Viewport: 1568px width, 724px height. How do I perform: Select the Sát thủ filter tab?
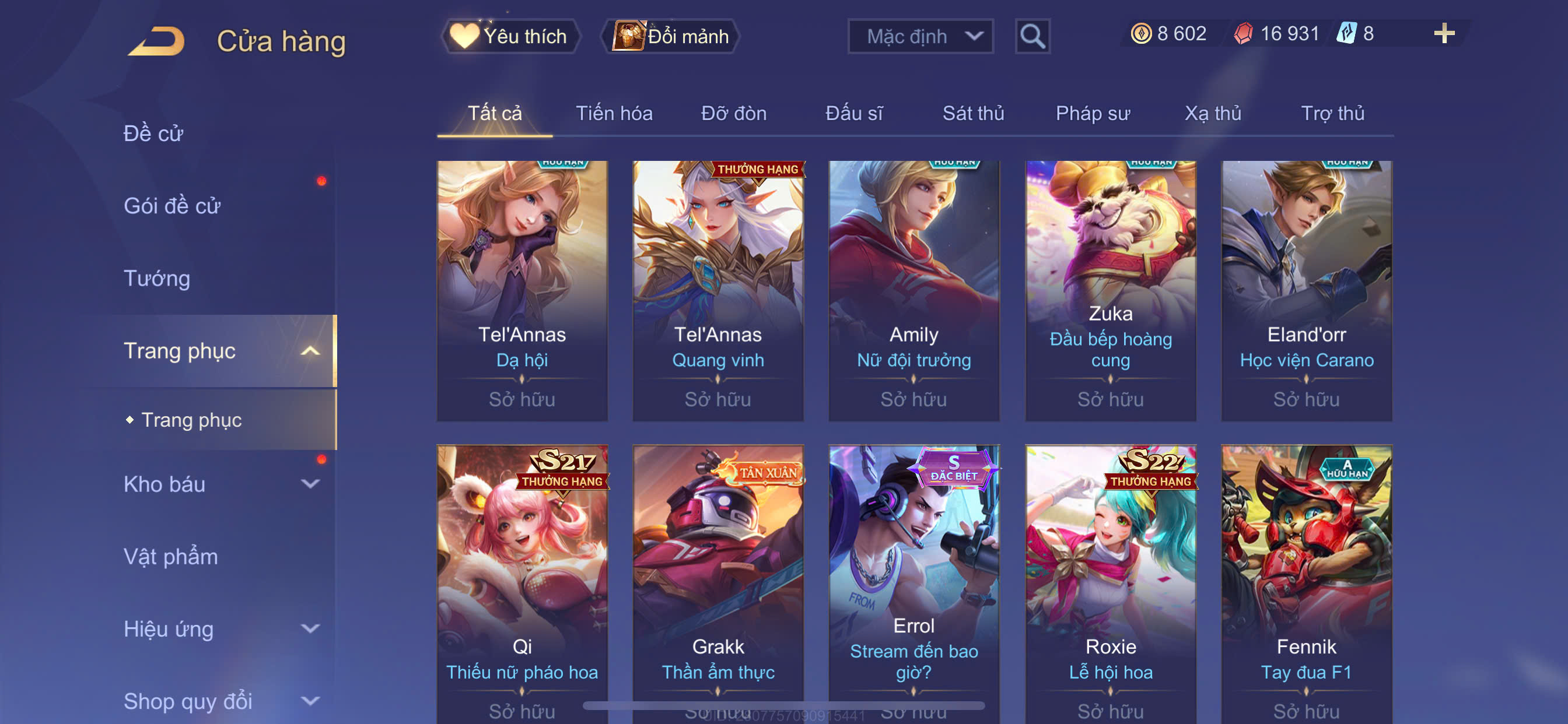[972, 113]
